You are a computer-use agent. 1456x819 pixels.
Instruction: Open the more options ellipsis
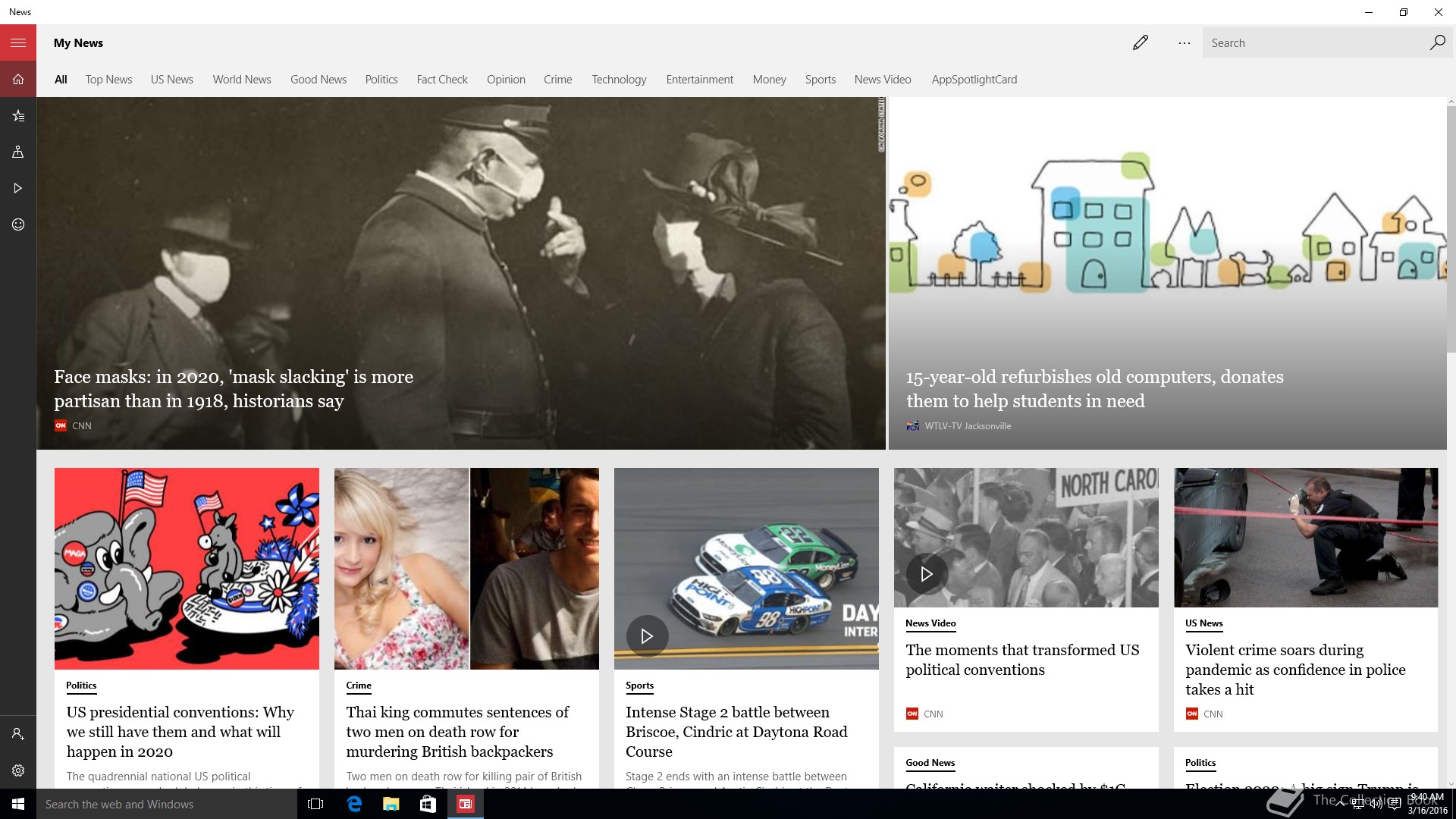pos(1185,43)
